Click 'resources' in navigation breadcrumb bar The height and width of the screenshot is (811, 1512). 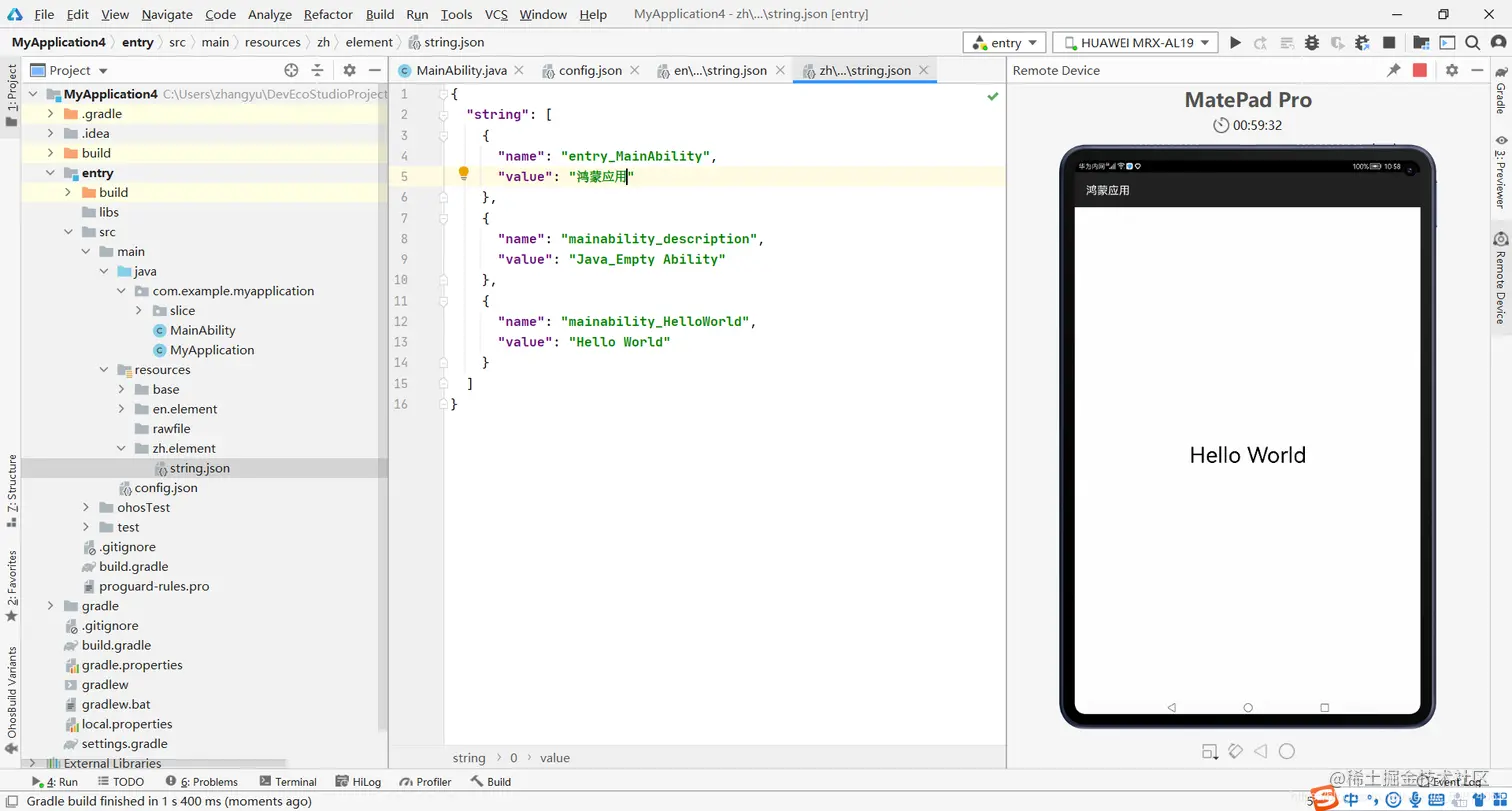tap(272, 42)
